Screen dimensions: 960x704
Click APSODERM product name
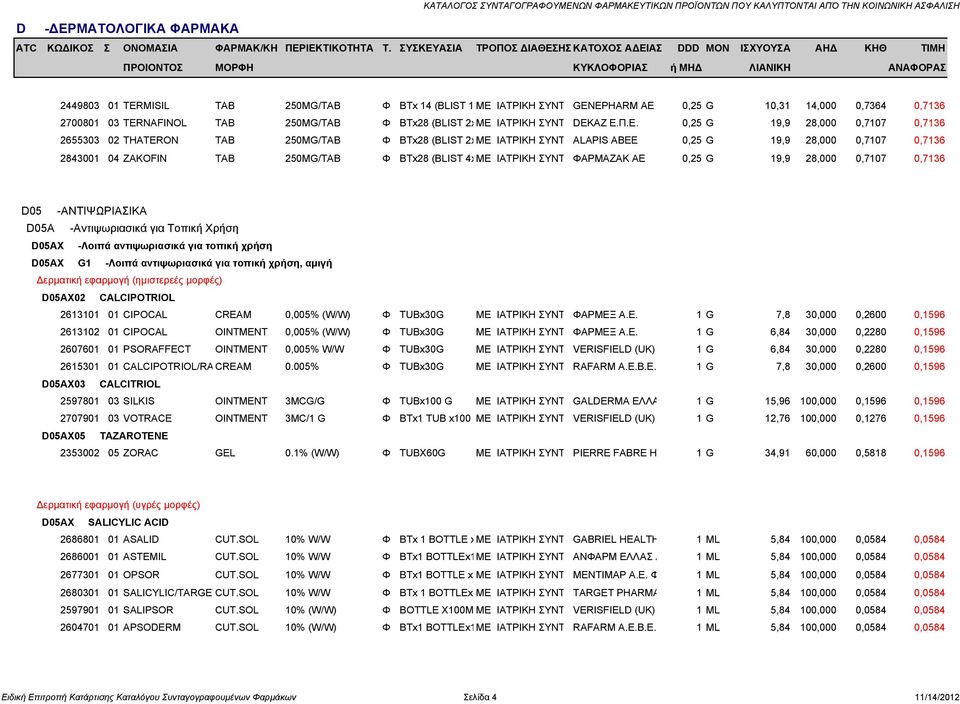[152, 627]
